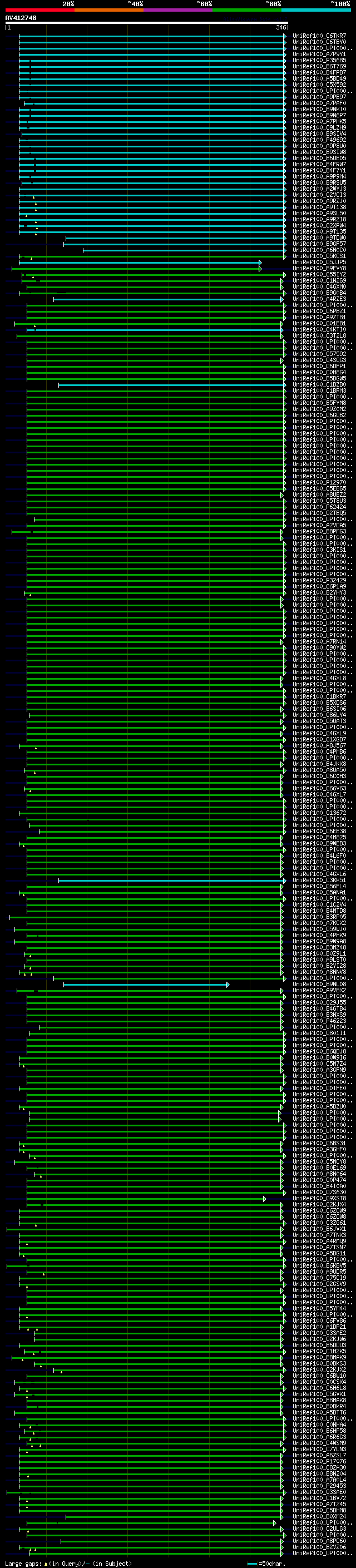Click label UniRef100_A7RN14
Image resolution: width=356 pixels, height=1568 pixels.
pos(319,641)
